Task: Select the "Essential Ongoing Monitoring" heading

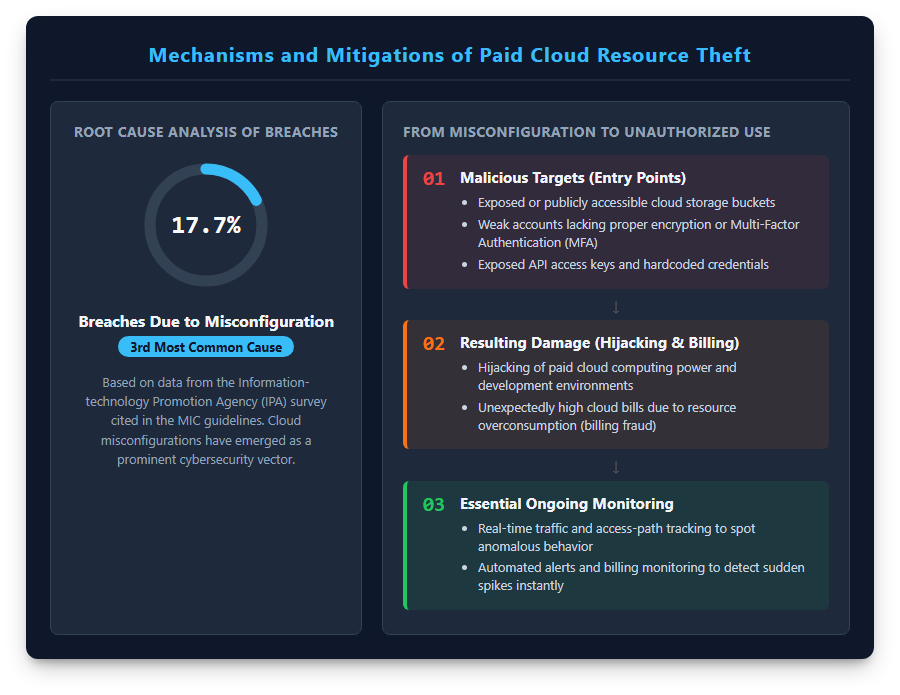Action: (567, 504)
